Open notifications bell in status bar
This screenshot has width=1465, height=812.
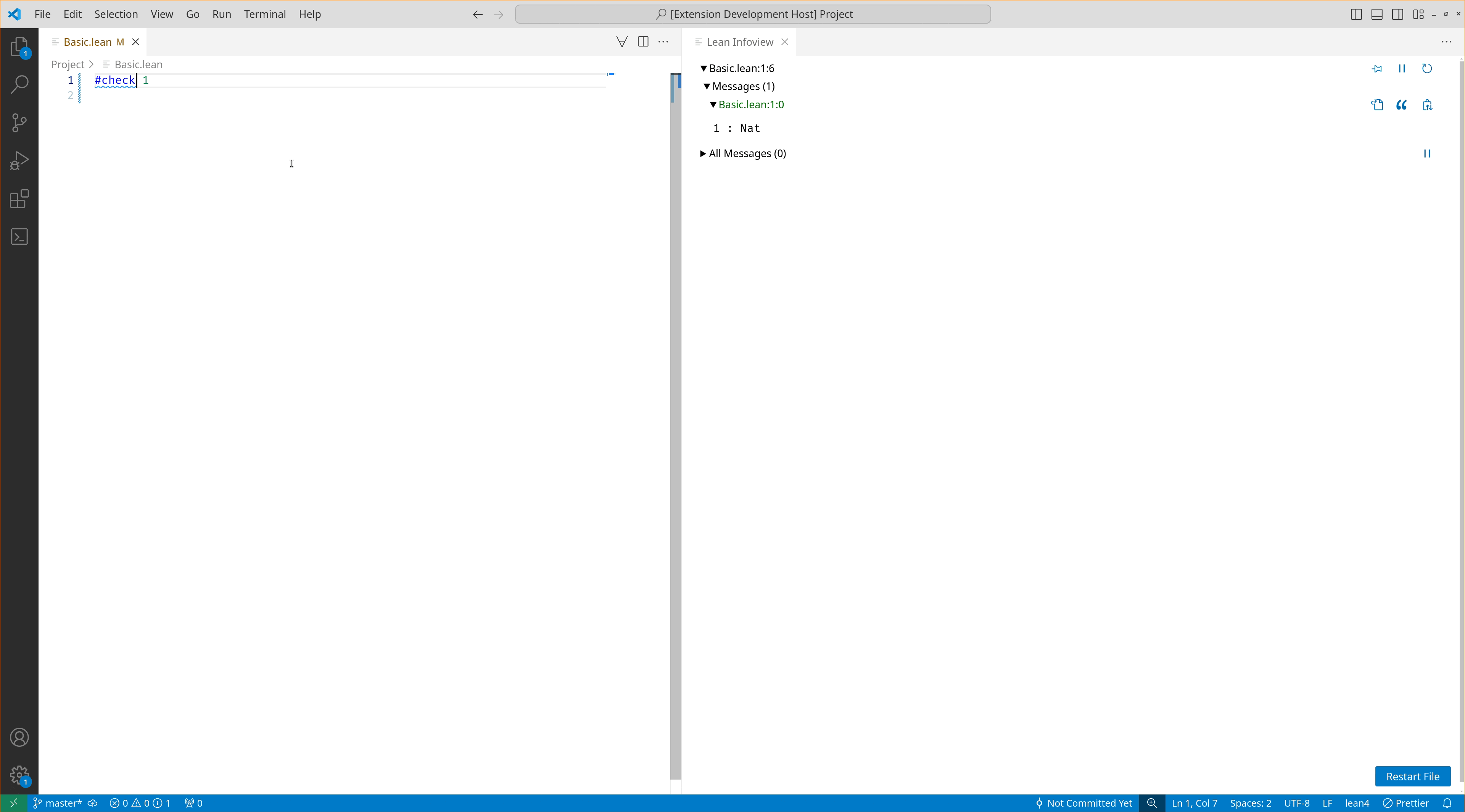click(x=1448, y=803)
